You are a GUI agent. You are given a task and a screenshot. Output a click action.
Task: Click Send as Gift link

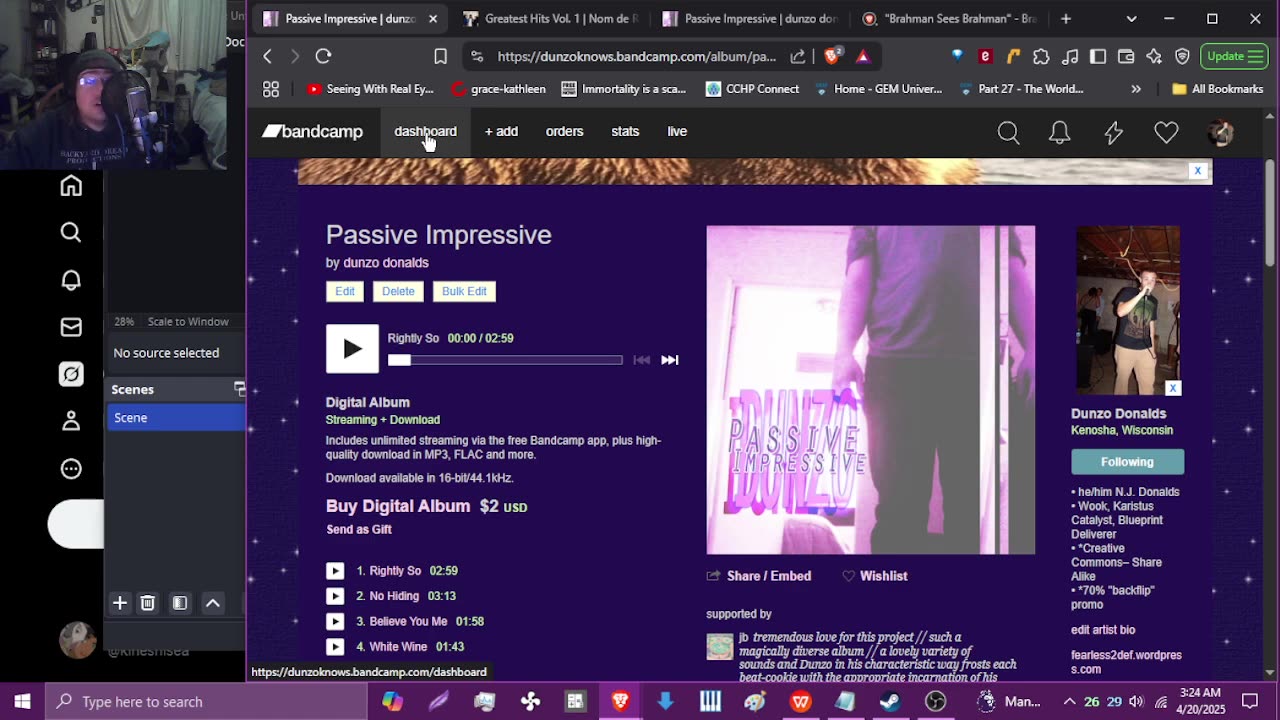[x=359, y=529]
